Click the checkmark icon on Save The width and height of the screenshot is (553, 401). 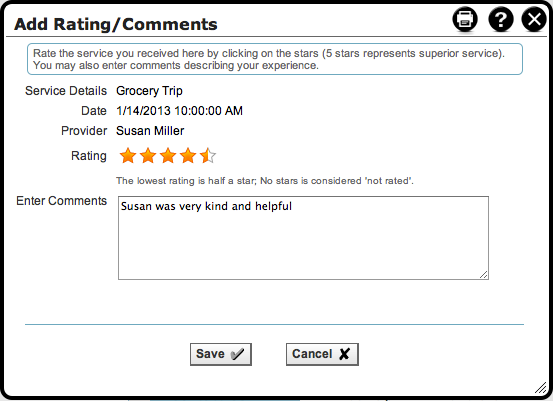(237, 354)
